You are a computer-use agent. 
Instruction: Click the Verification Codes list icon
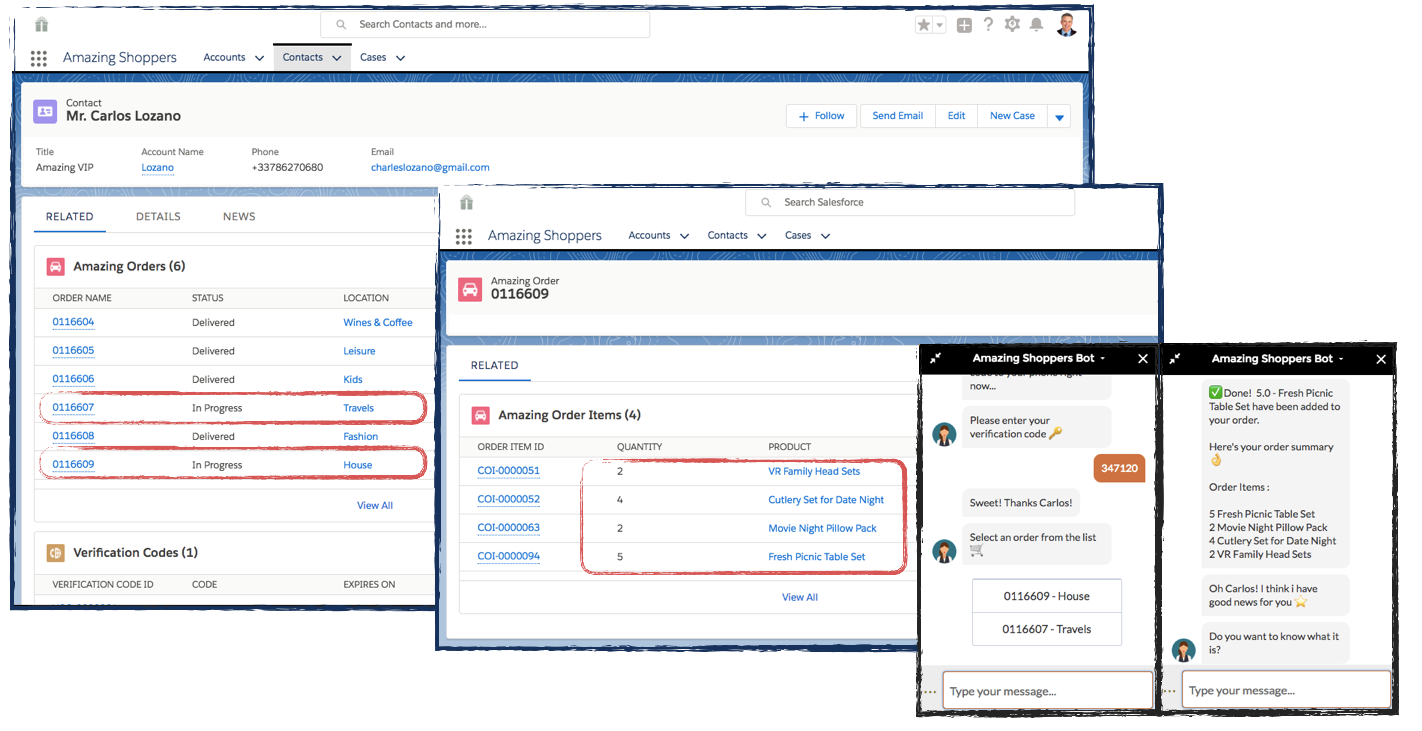56,552
